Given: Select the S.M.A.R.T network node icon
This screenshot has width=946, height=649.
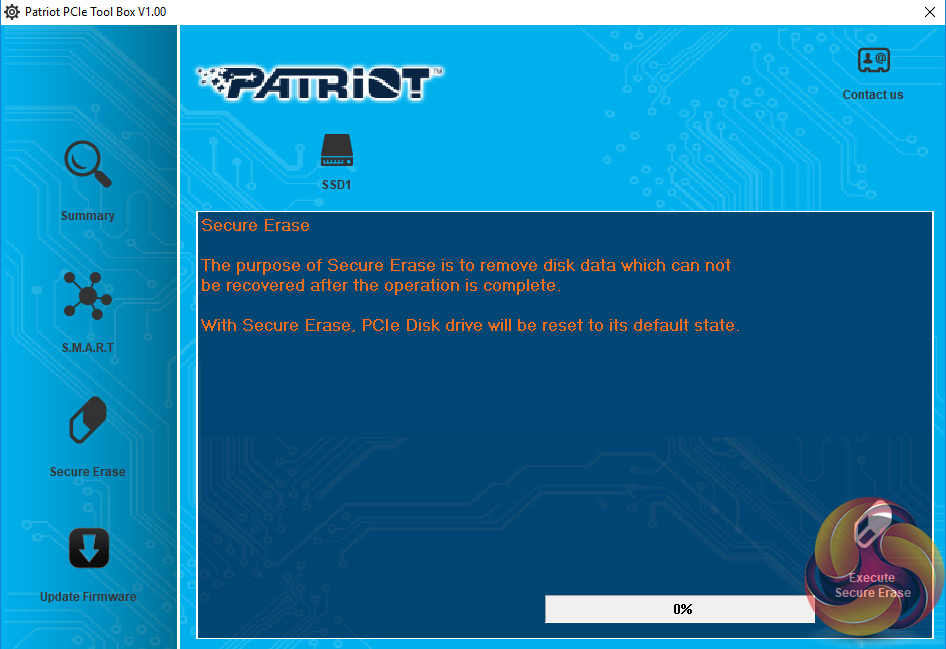Looking at the screenshot, I should tap(87, 295).
